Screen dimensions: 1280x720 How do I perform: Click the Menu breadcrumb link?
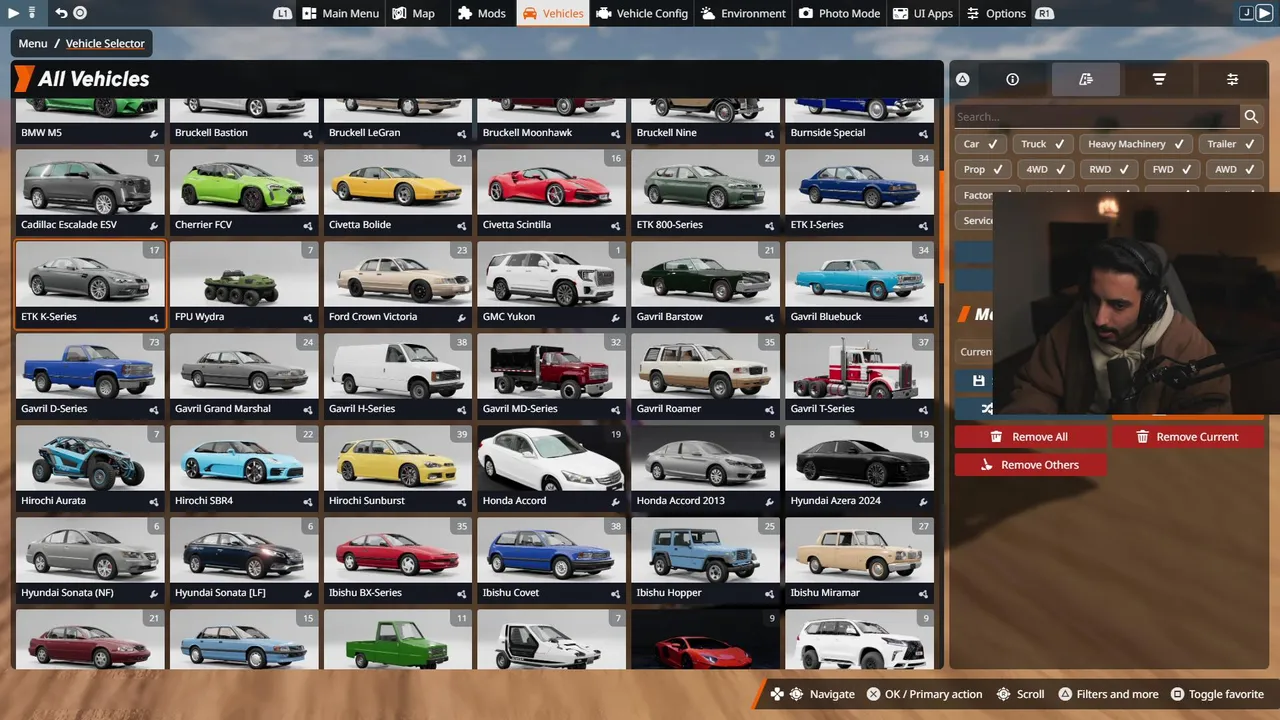(x=33, y=43)
